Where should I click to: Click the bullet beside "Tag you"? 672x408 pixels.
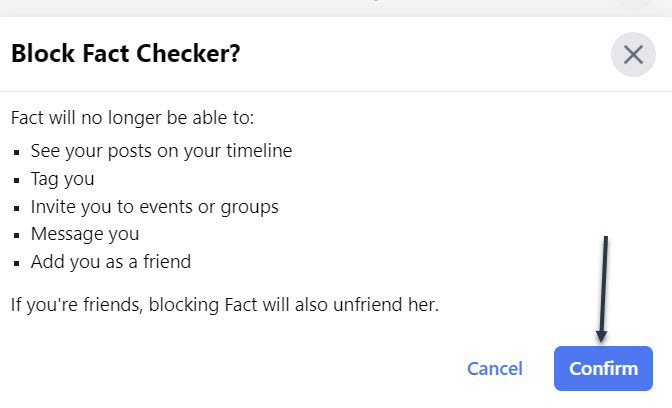coord(17,180)
